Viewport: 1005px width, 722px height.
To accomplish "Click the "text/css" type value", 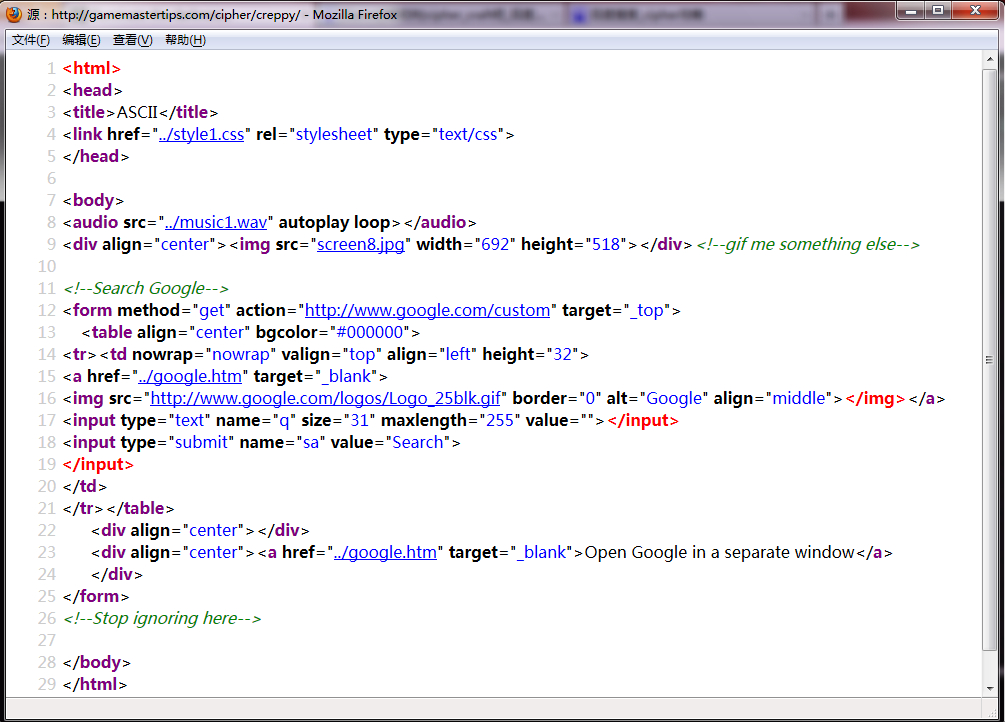I will (468, 135).
